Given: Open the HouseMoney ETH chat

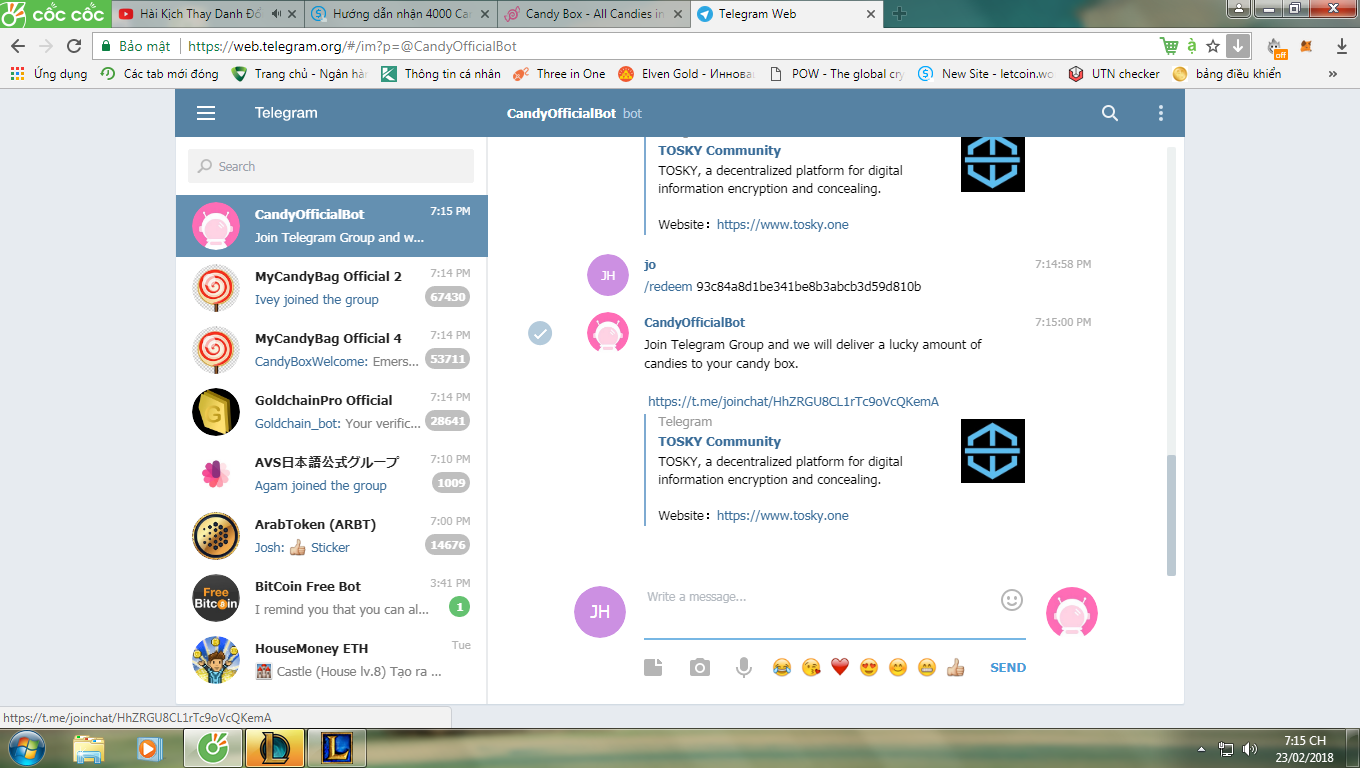Looking at the screenshot, I should 332,660.
